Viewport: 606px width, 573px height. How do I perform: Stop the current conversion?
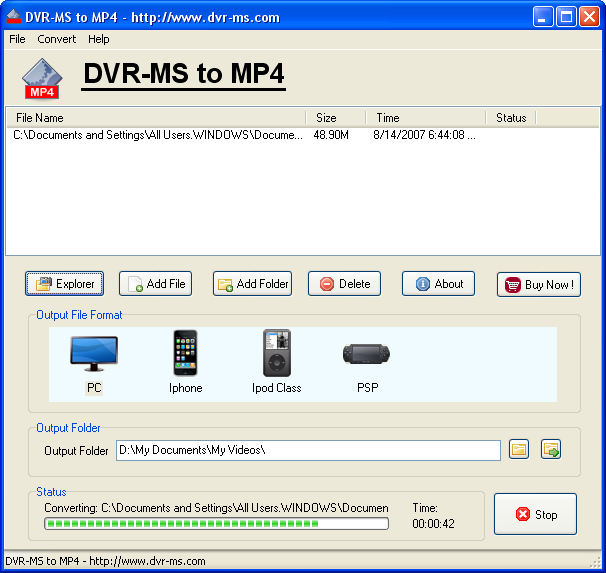pos(535,514)
